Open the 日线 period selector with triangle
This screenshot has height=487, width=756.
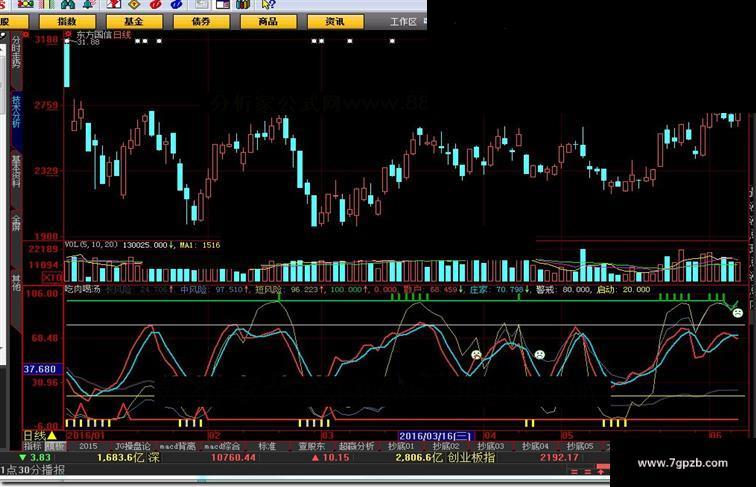click(40, 435)
